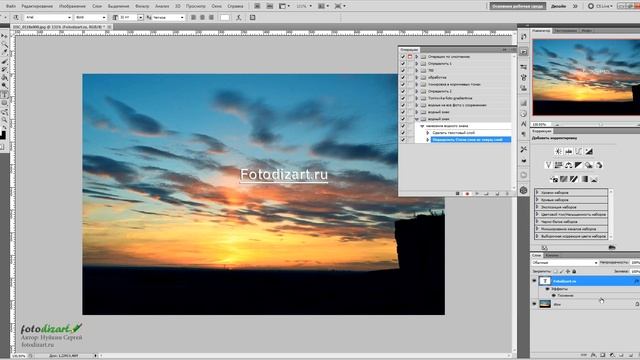Open the font size dropdown arrow
Viewport: 640px width, 360px height.
[140, 18]
